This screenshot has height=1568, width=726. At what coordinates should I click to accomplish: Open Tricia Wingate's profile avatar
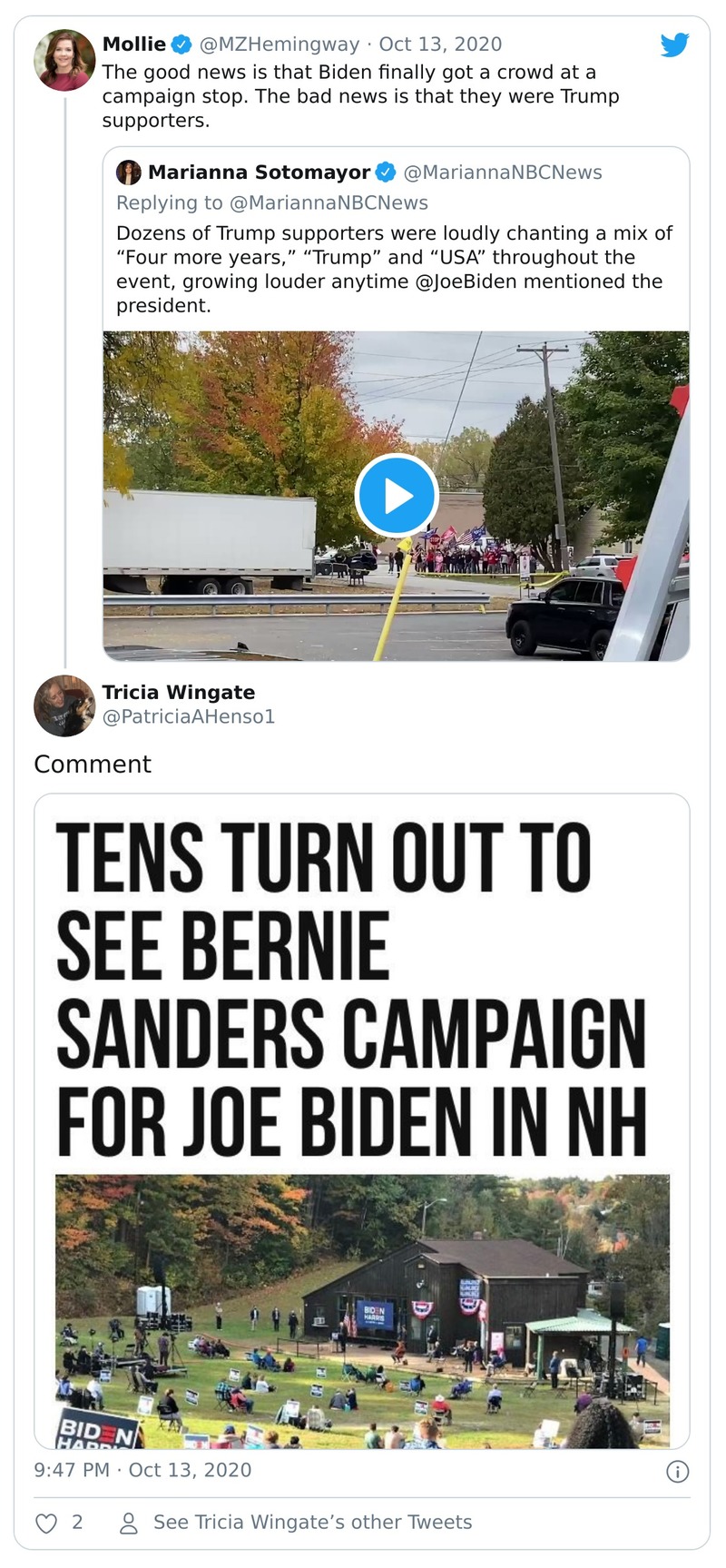[x=64, y=705]
